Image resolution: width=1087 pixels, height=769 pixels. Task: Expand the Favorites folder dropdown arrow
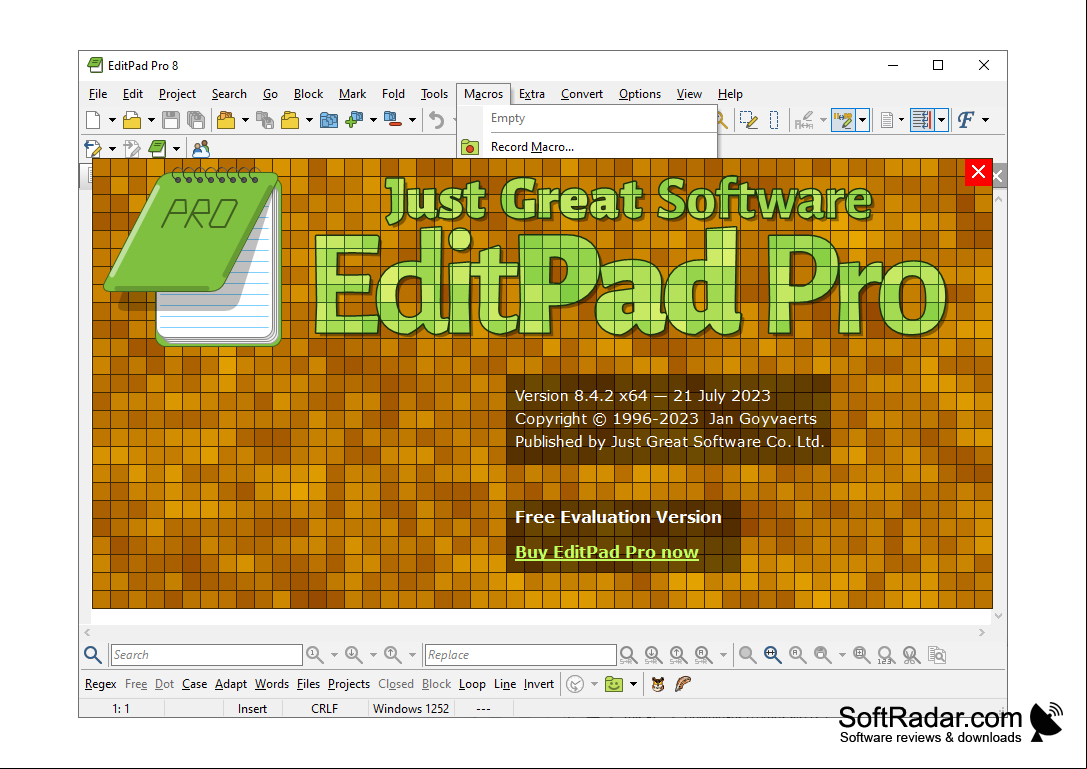(x=634, y=684)
